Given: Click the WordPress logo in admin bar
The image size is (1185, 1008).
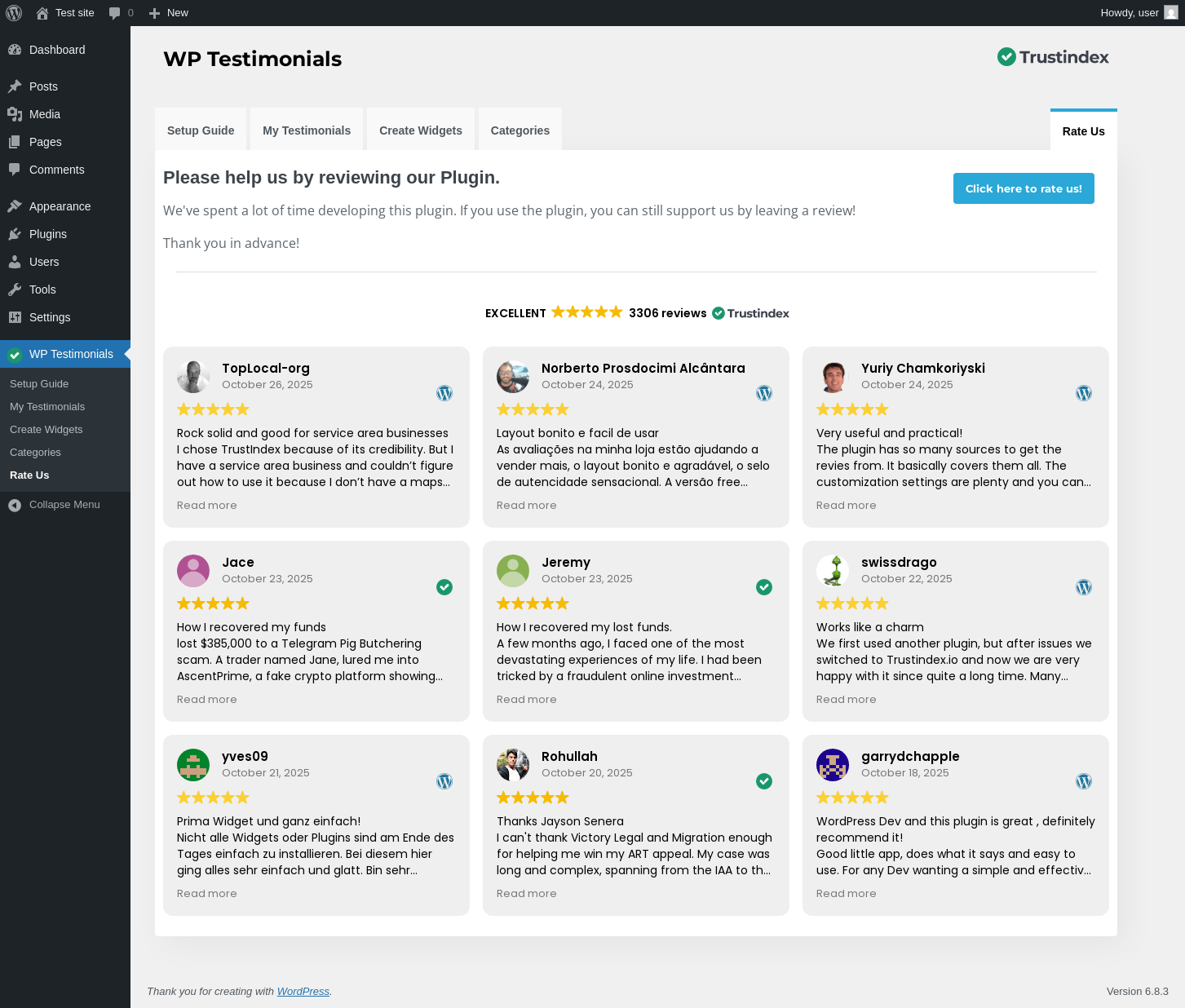Looking at the screenshot, I should click(14, 13).
